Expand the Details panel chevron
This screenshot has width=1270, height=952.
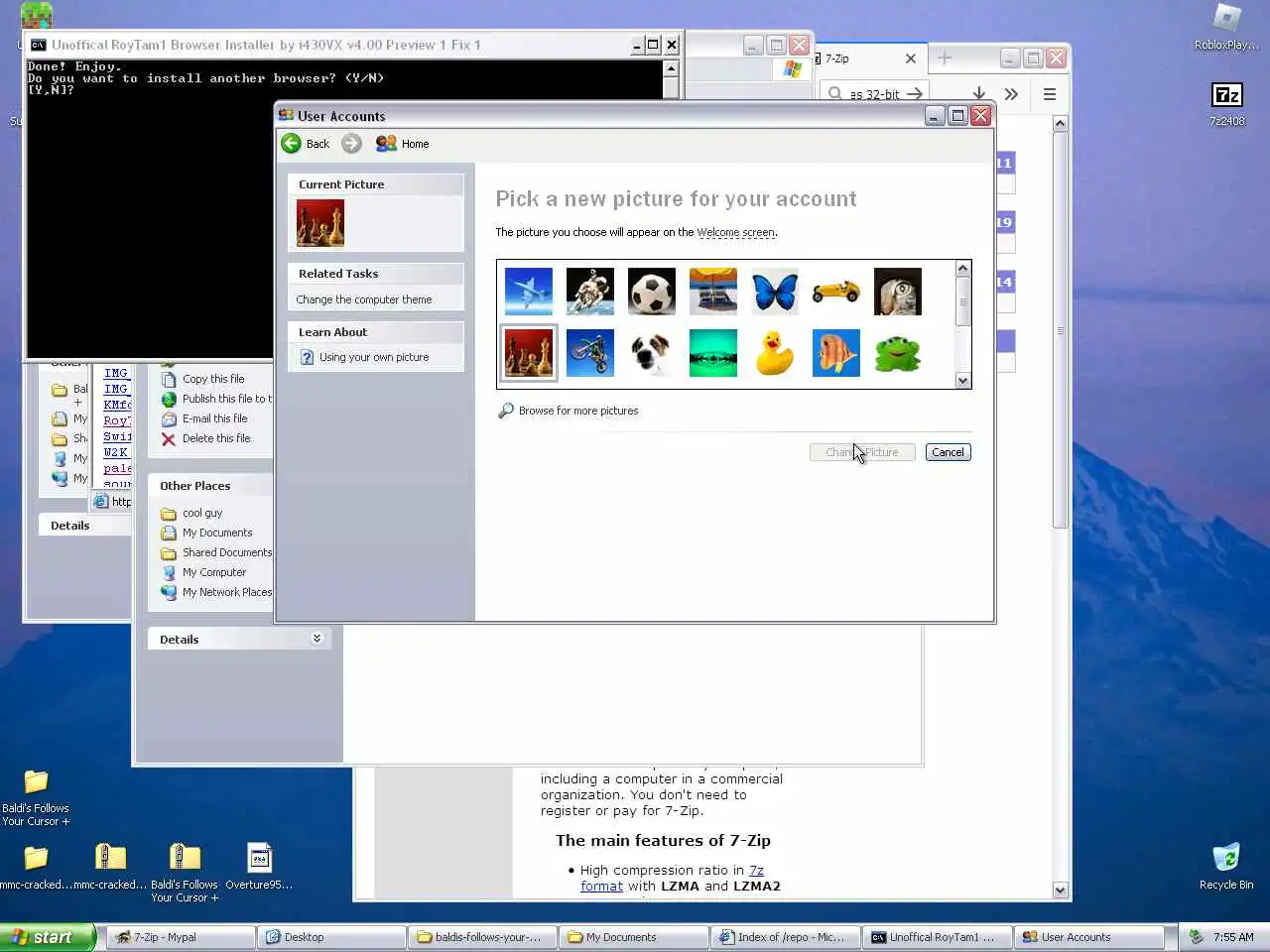(x=317, y=639)
